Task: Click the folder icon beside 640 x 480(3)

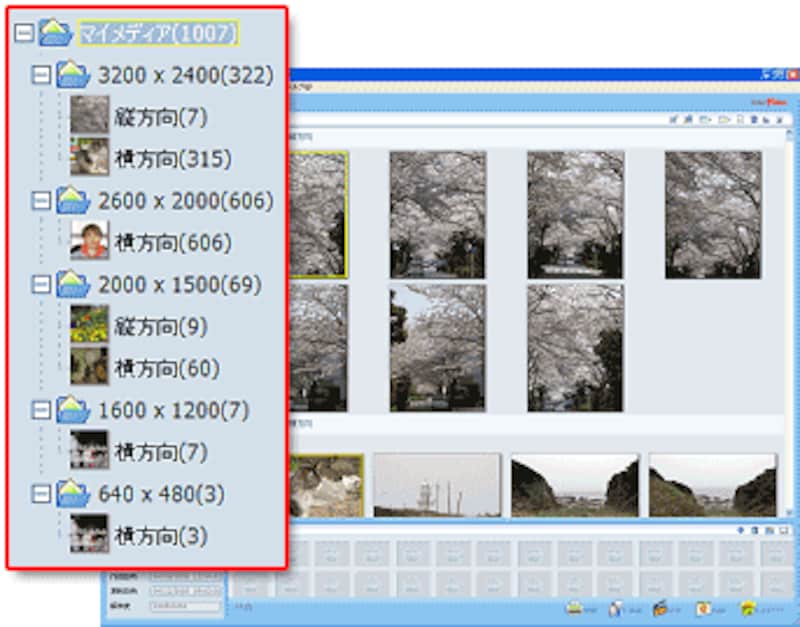Action: coord(73,494)
